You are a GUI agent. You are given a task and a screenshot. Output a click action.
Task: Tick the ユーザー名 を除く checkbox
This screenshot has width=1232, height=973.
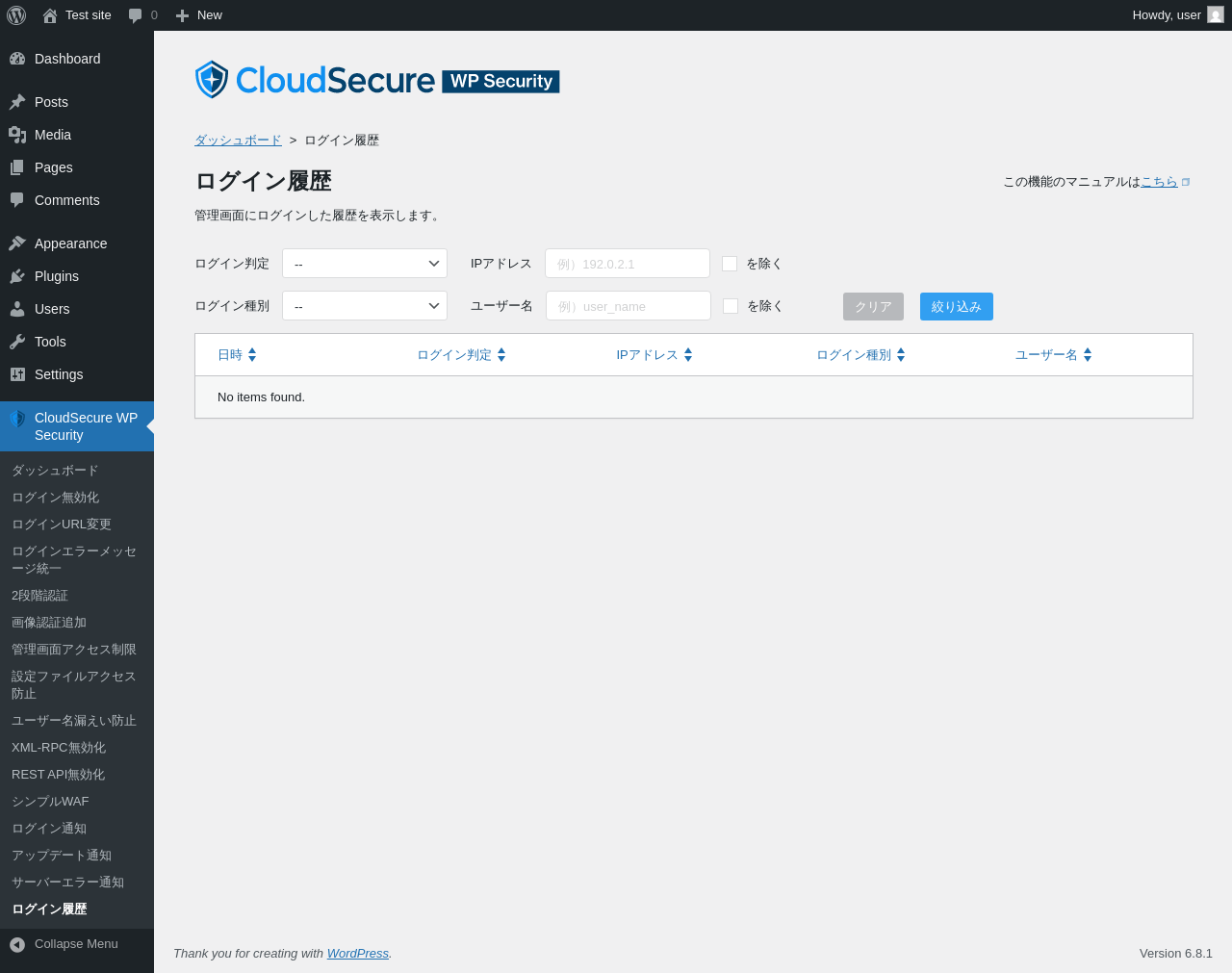[731, 306]
